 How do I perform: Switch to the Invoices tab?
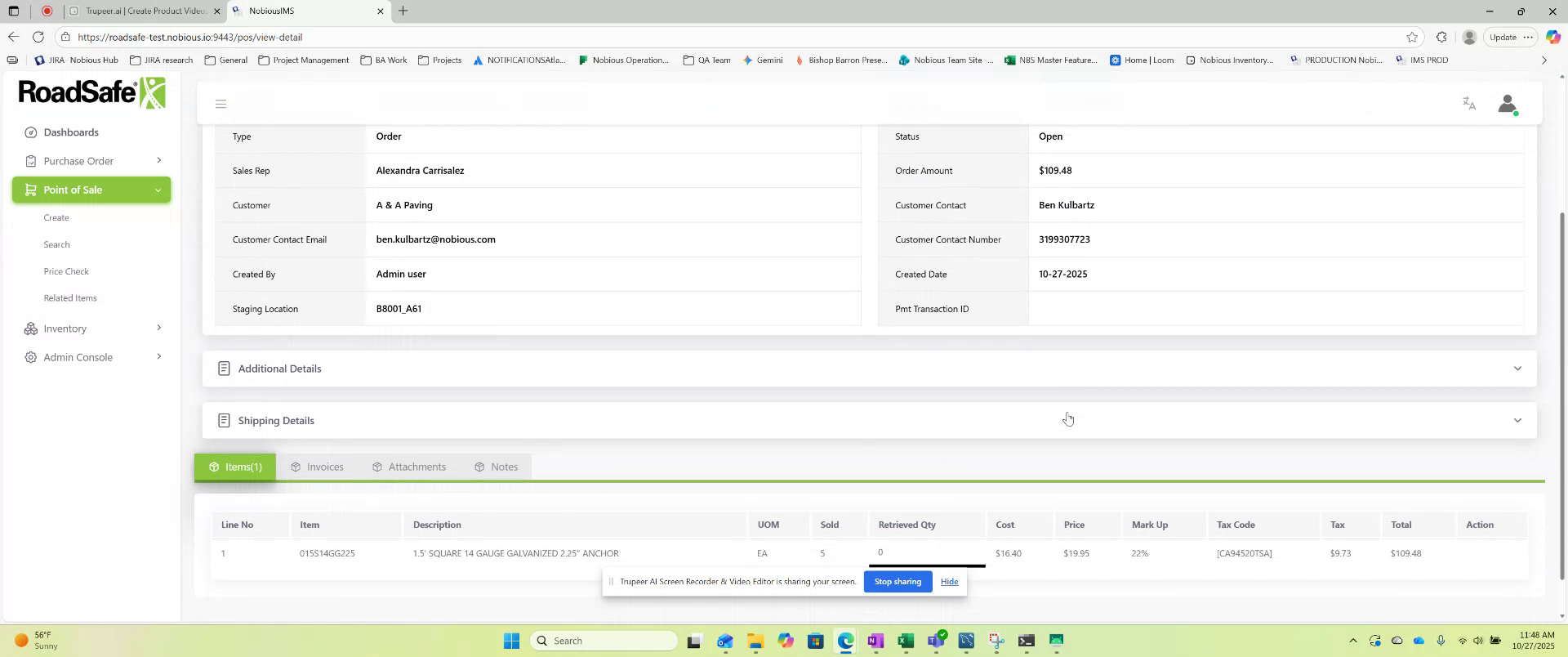(x=317, y=467)
